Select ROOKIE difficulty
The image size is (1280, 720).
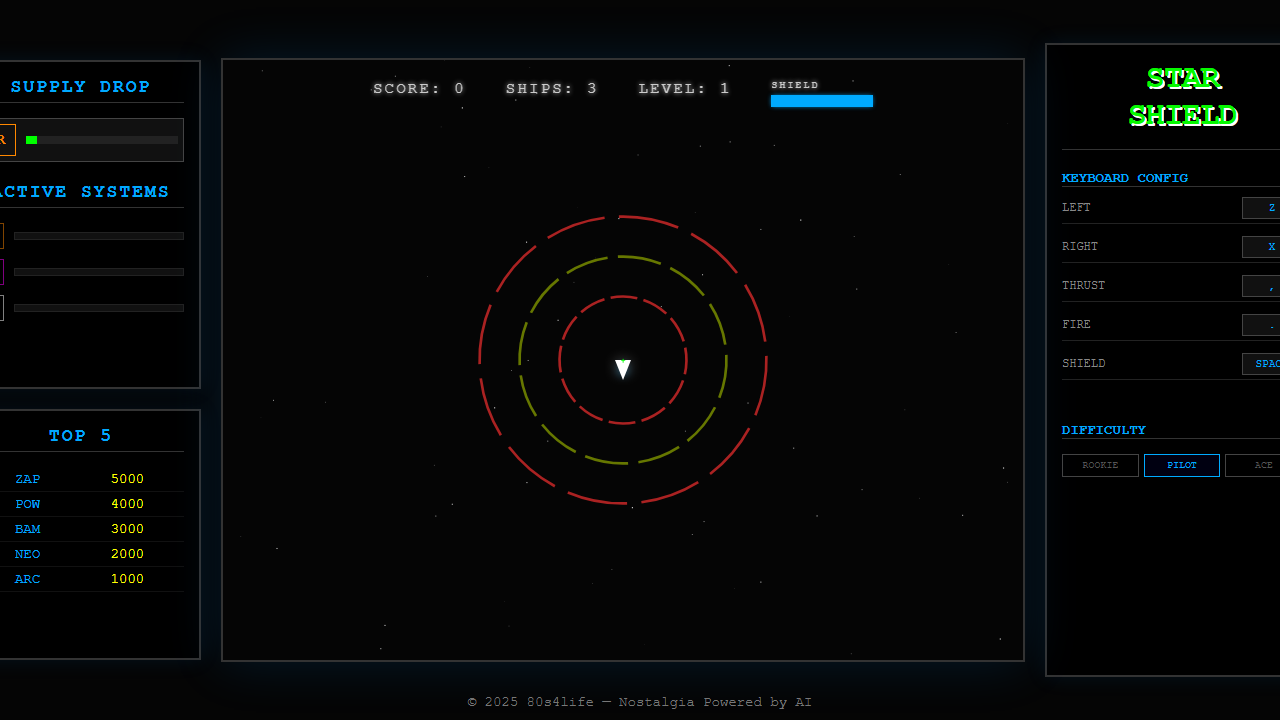(1100, 465)
